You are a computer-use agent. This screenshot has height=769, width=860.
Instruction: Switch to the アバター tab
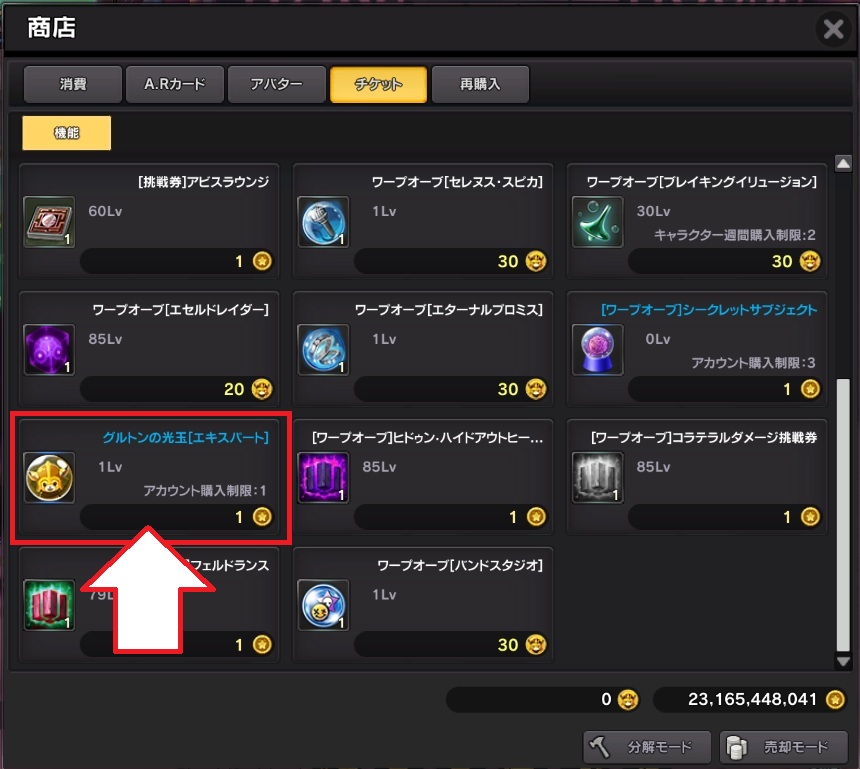[277, 84]
